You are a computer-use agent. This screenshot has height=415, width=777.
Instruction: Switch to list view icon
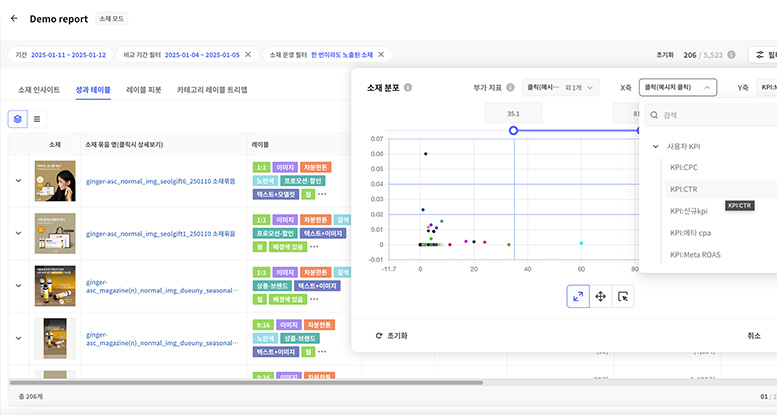38,119
